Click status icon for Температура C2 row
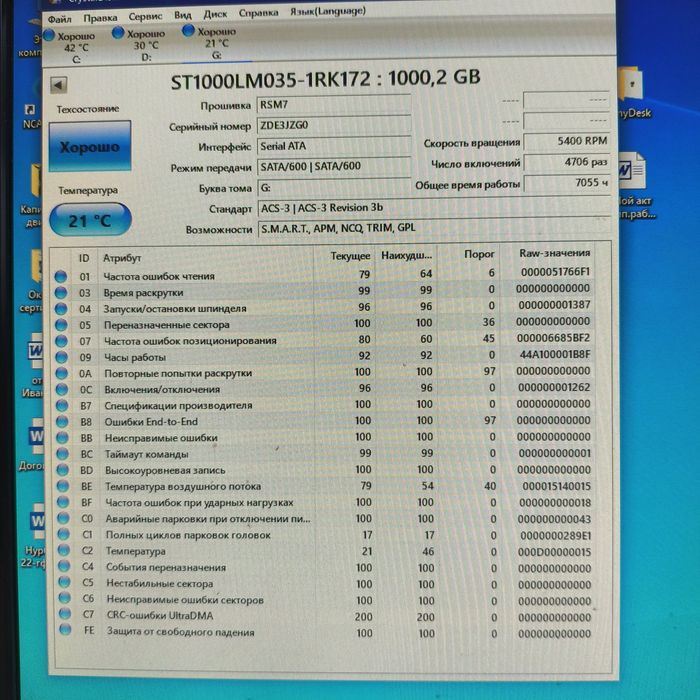Screen dimensions: 700x700 64,550
